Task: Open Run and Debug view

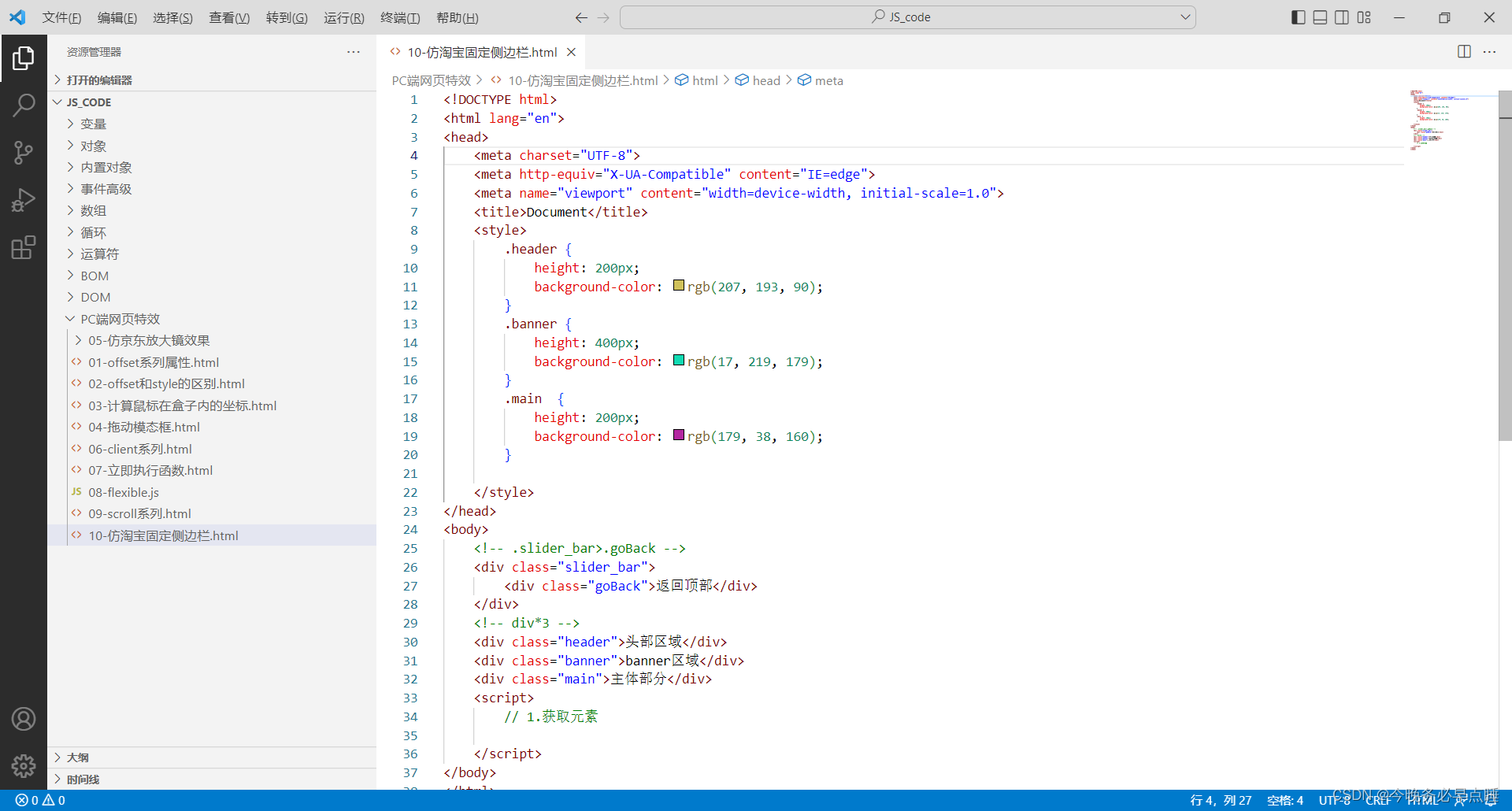Action: point(24,200)
